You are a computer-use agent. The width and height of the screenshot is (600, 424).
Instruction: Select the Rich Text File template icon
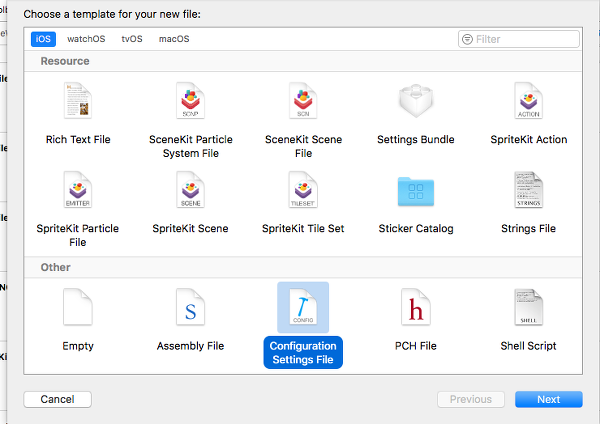78,101
